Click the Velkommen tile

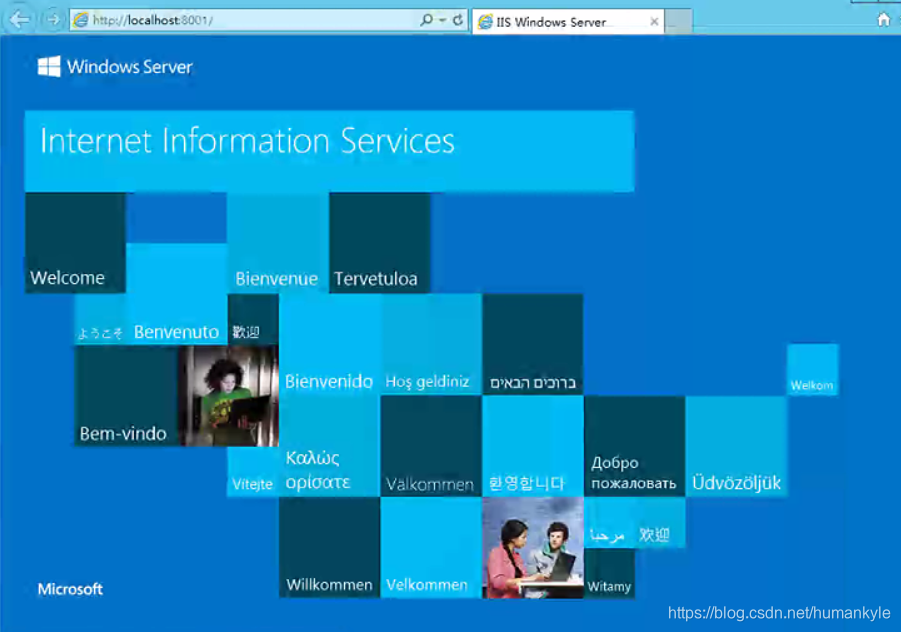point(431,548)
